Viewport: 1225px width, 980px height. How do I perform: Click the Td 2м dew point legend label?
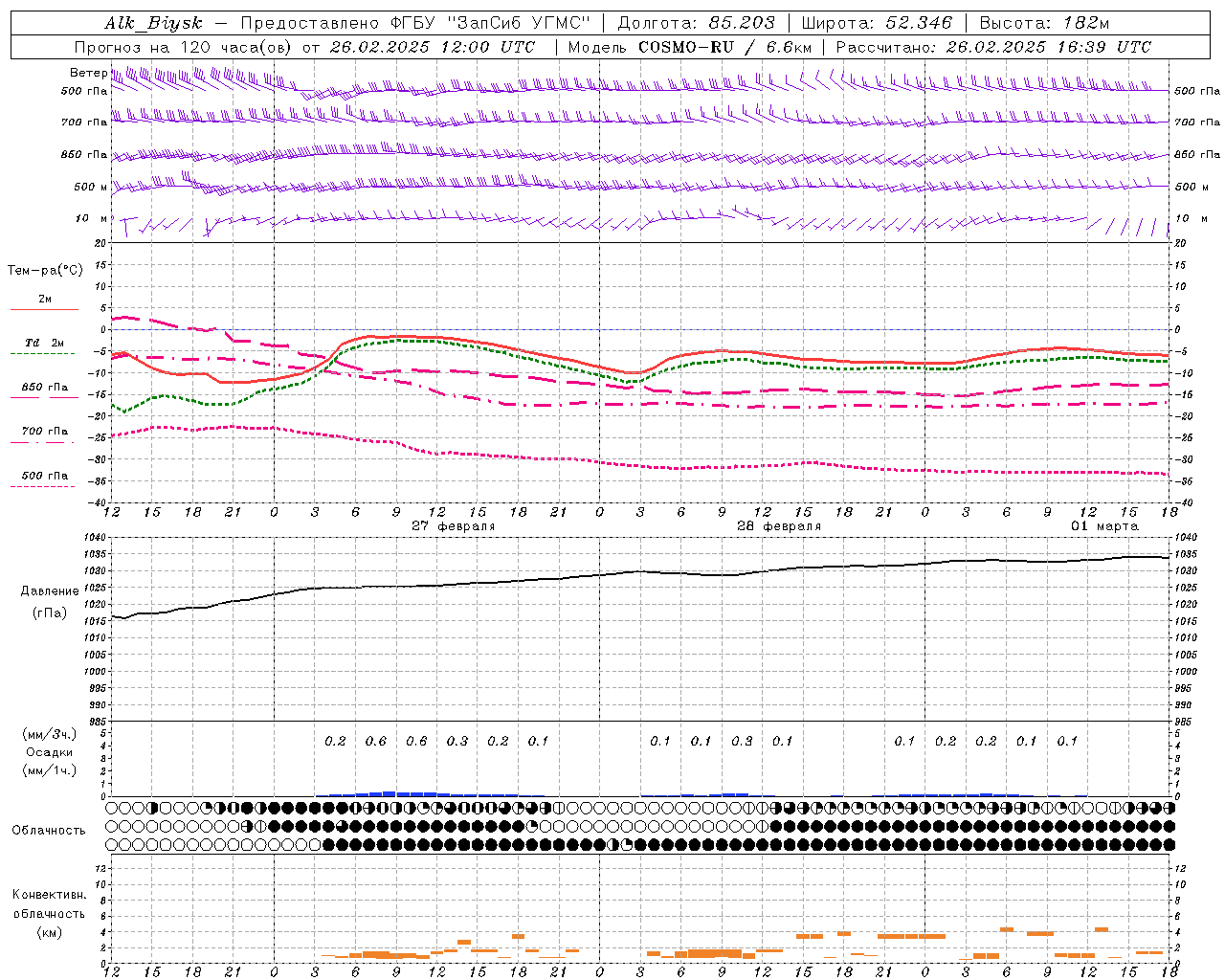click(45, 343)
